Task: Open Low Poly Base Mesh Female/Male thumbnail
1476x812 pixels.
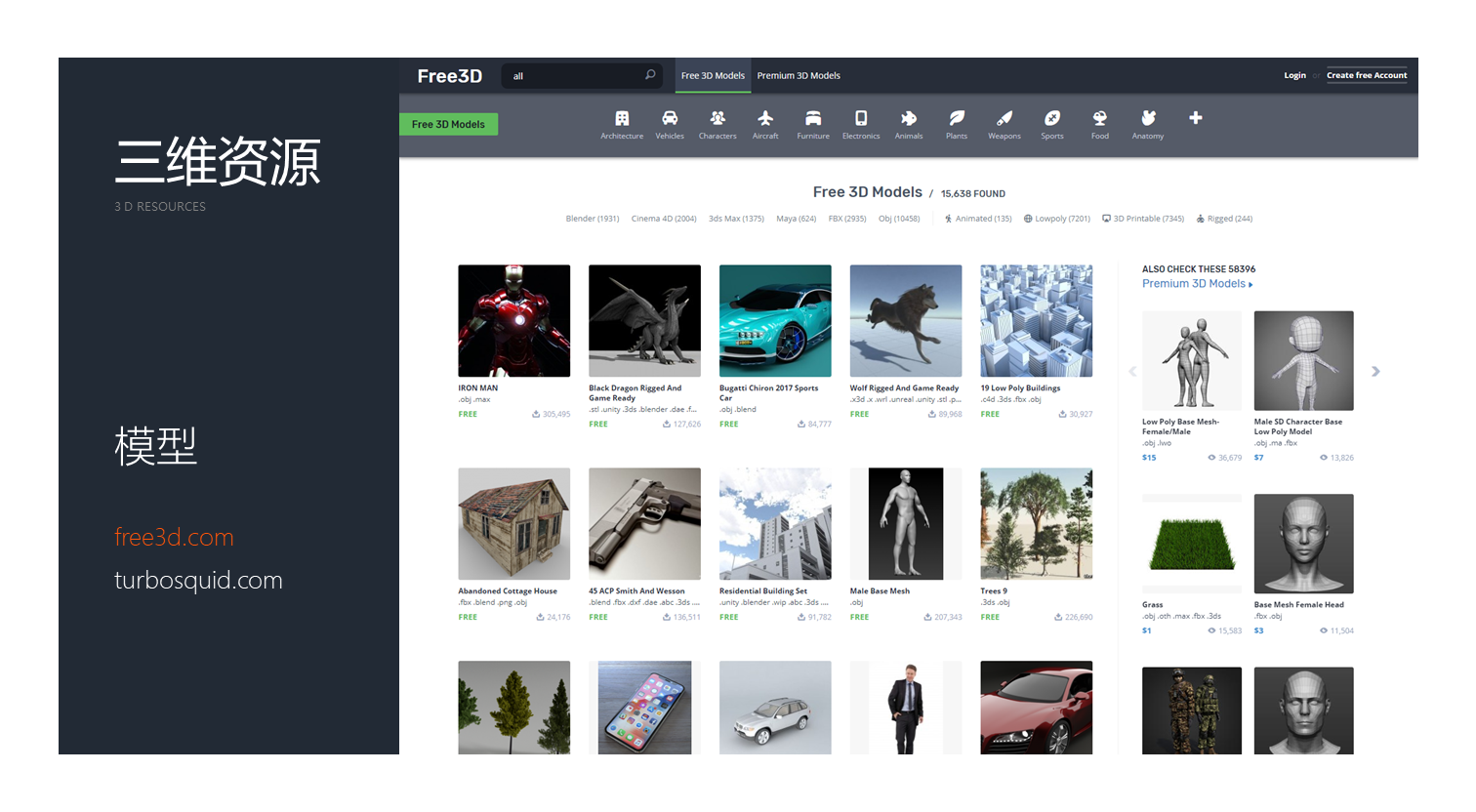Action: (x=1192, y=361)
